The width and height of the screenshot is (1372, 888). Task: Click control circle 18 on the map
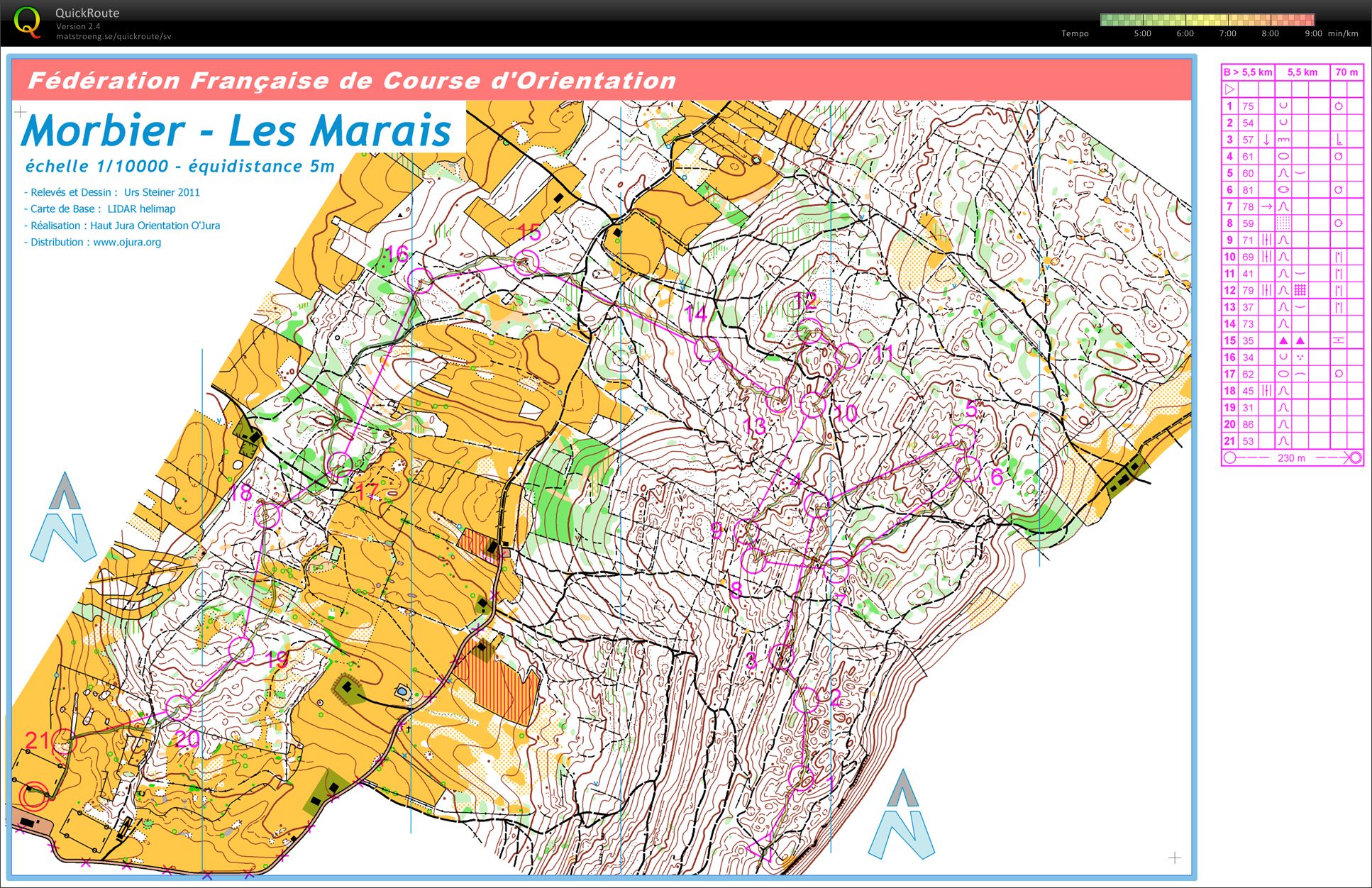coord(267,515)
